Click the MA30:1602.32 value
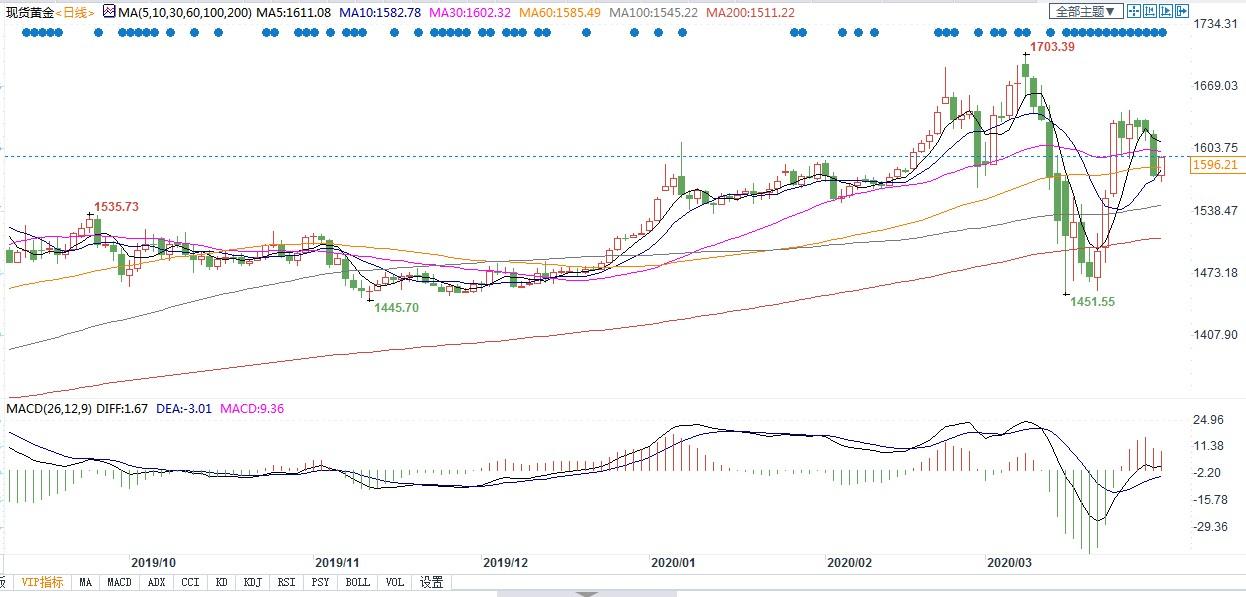 471,12
